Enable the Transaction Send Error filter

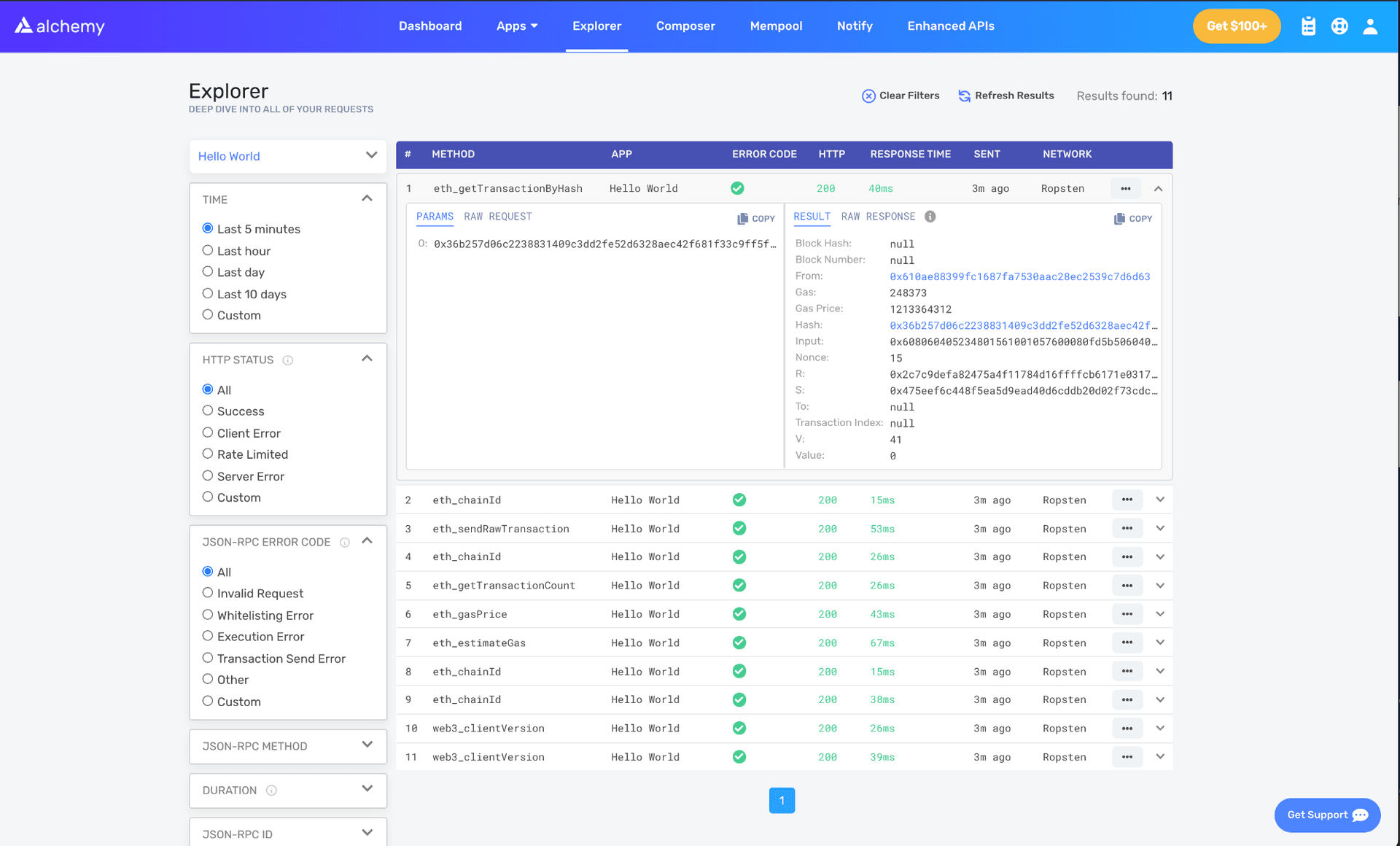pyautogui.click(x=206, y=658)
